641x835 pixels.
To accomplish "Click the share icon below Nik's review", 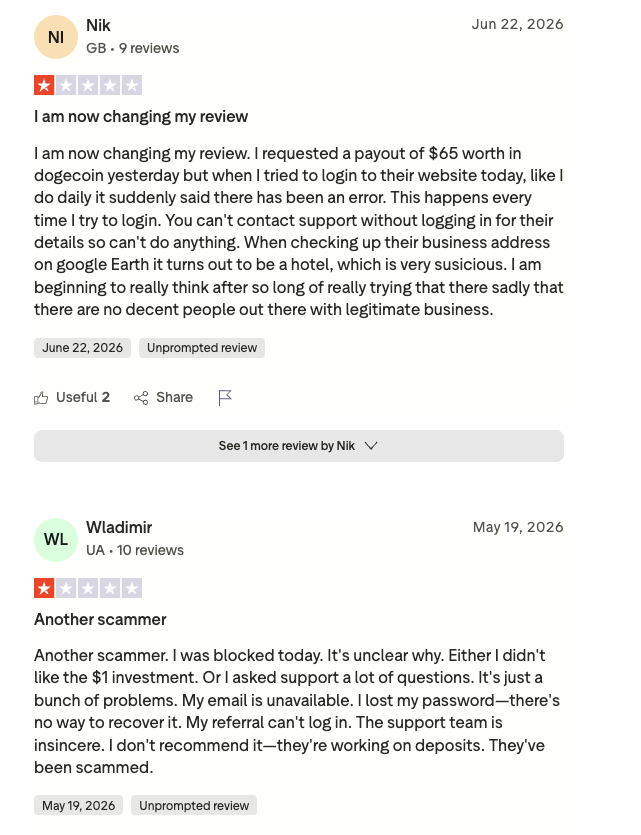I will point(141,398).
